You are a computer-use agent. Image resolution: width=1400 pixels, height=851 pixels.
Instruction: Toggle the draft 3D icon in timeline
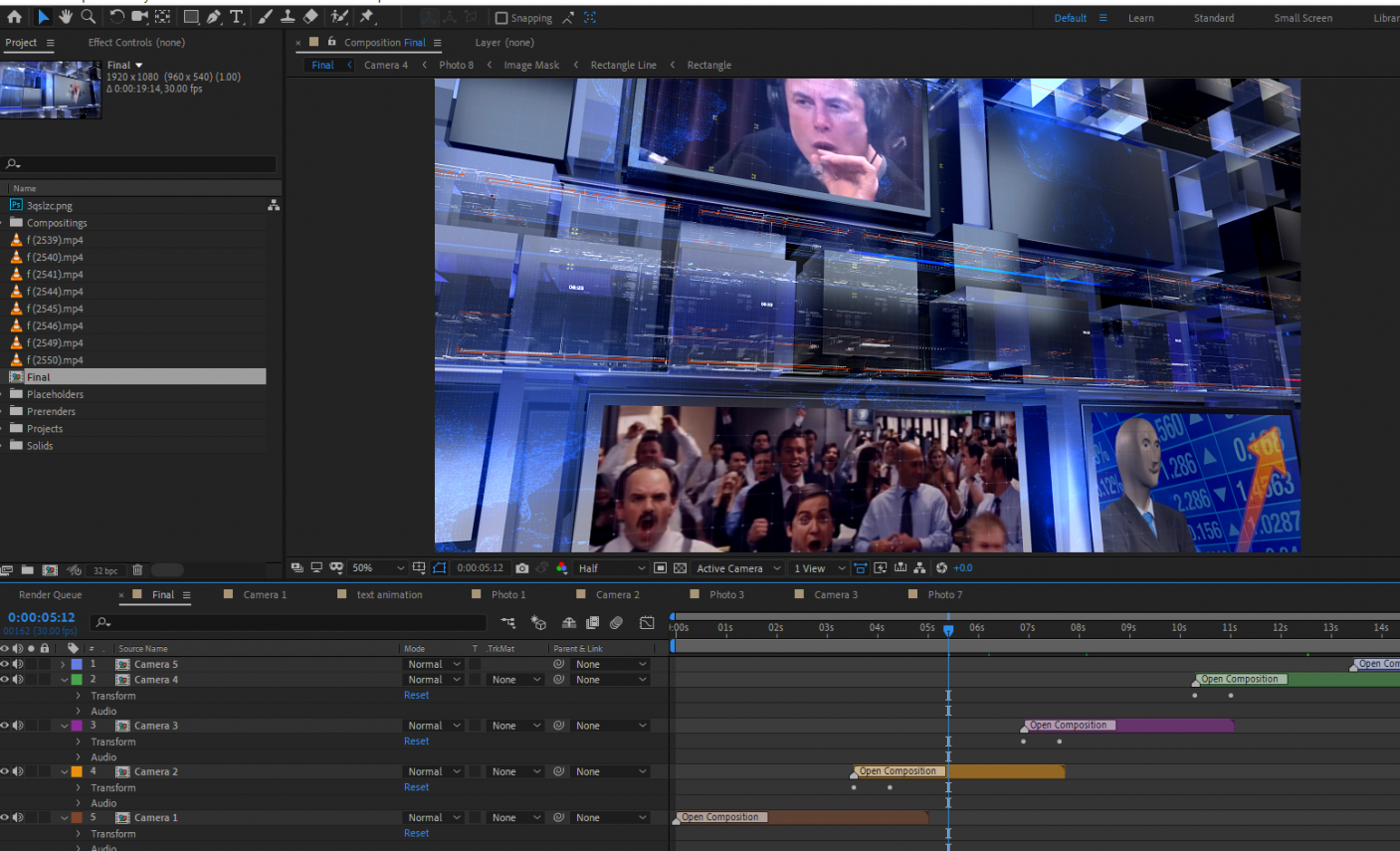tap(538, 623)
